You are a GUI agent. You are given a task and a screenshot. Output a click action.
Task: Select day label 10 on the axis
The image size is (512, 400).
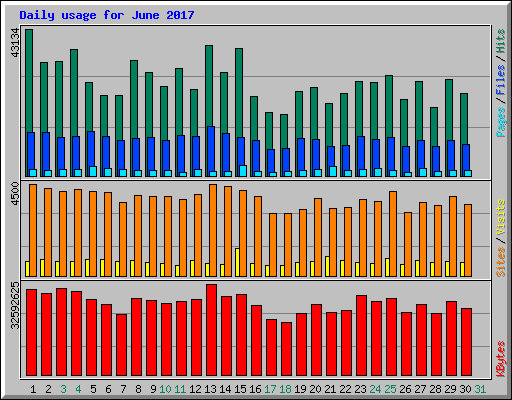click(165, 389)
